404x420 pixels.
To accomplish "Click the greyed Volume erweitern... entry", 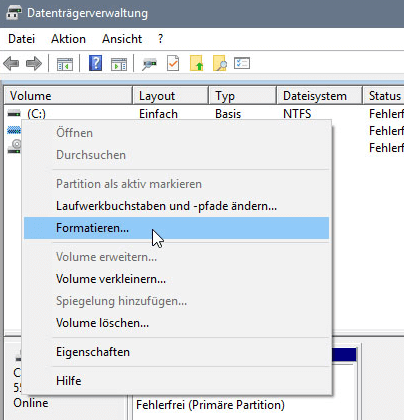I will tap(176, 257).
